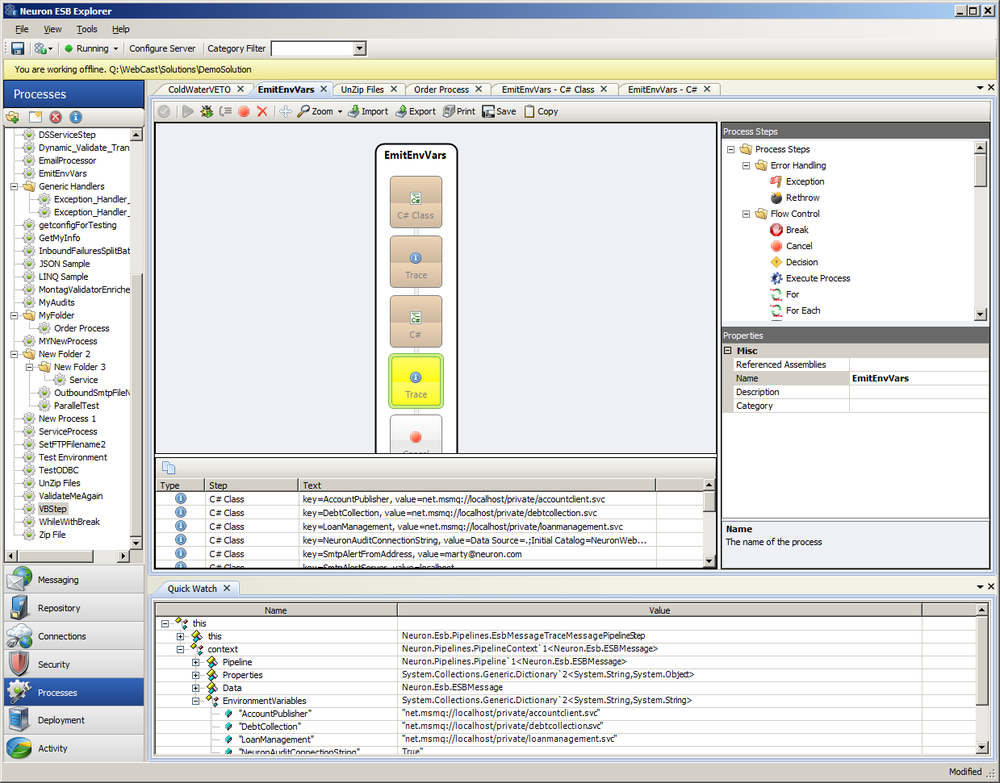Viewport: 1000px width, 783px height.
Task: Click the blue info icon in Processes panel
Action: pos(75,117)
